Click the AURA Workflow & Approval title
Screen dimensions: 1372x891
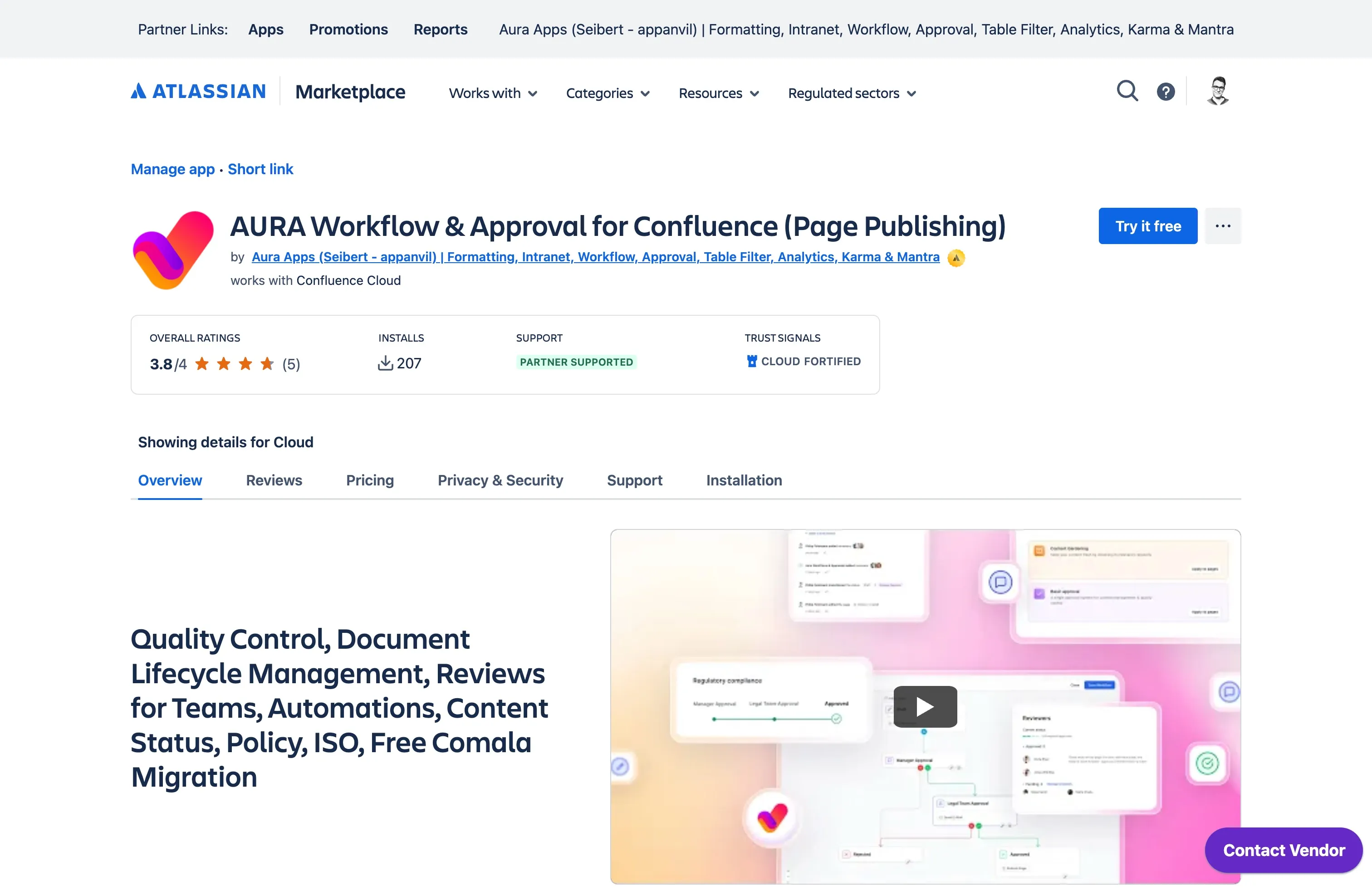coord(618,226)
